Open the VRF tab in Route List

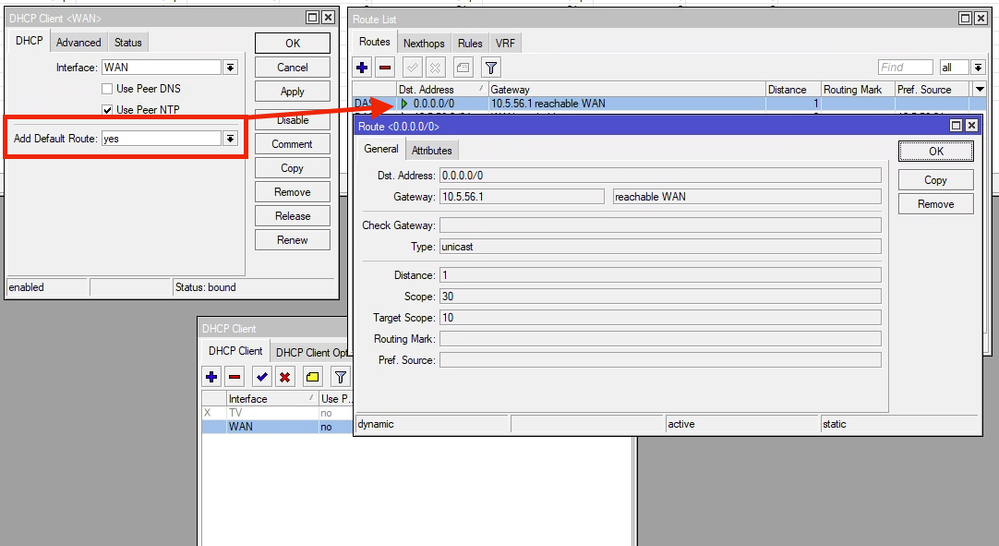point(505,43)
